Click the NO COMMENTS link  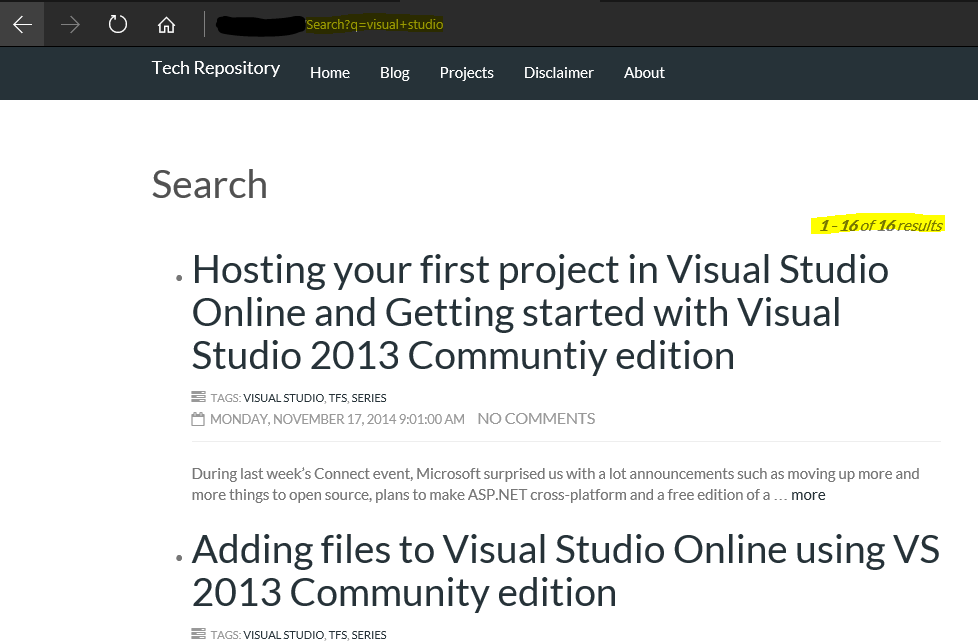536,419
